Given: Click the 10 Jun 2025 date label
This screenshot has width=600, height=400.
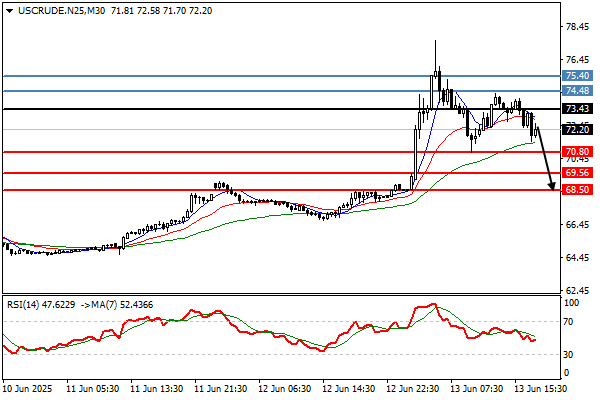Looking at the screenshot, I should coord(28,389).
